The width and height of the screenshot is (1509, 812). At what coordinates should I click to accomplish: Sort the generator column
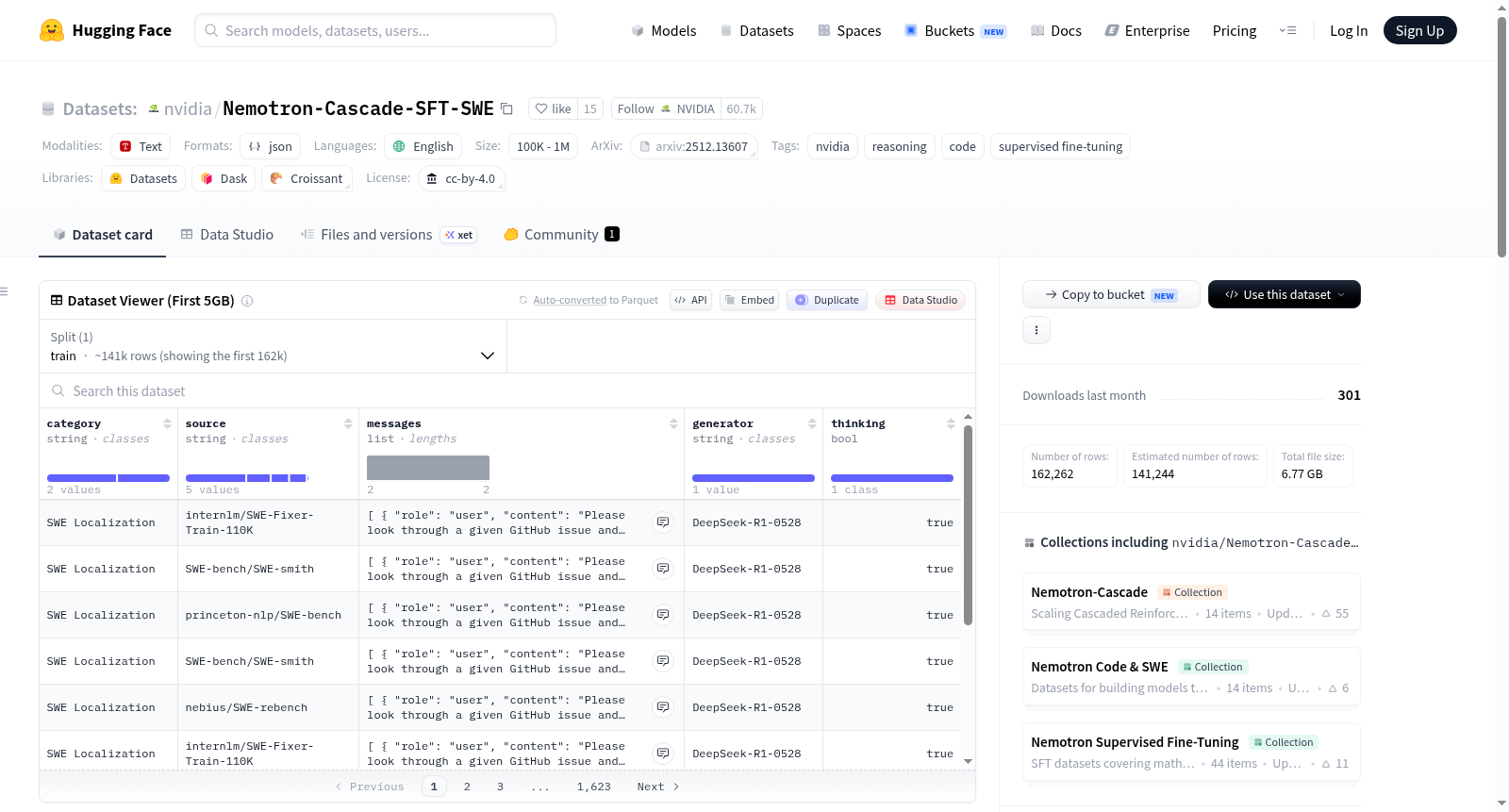(812, 423)
